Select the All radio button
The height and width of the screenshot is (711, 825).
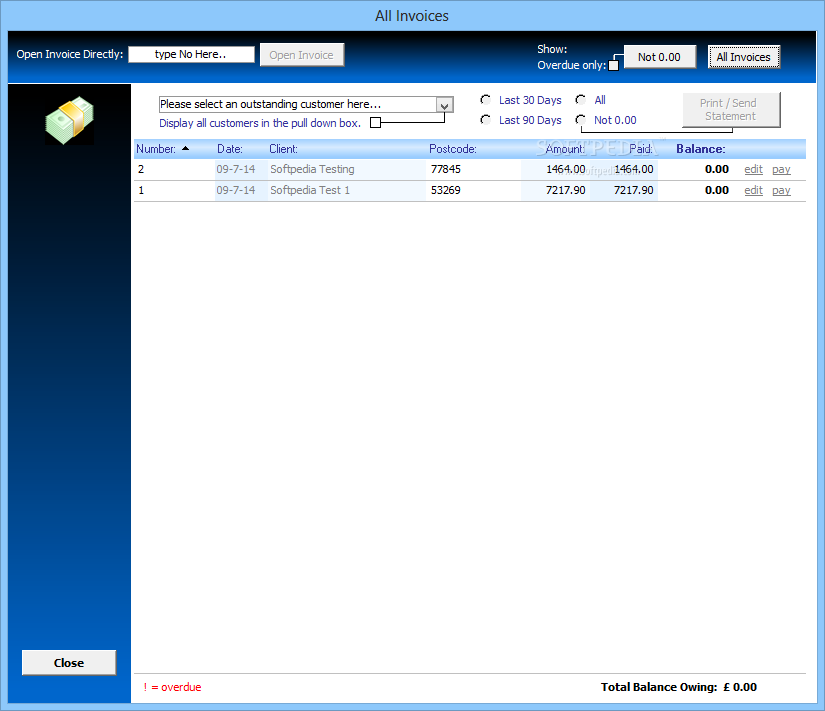tap(581, 100)
